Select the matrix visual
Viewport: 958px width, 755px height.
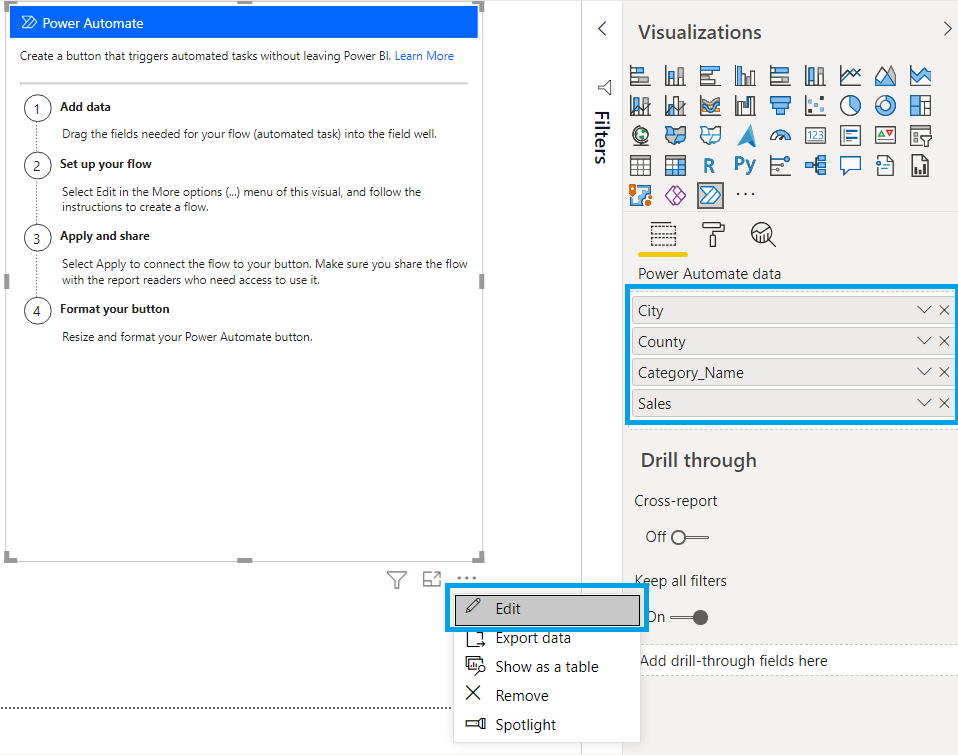[x=675, y=165]
